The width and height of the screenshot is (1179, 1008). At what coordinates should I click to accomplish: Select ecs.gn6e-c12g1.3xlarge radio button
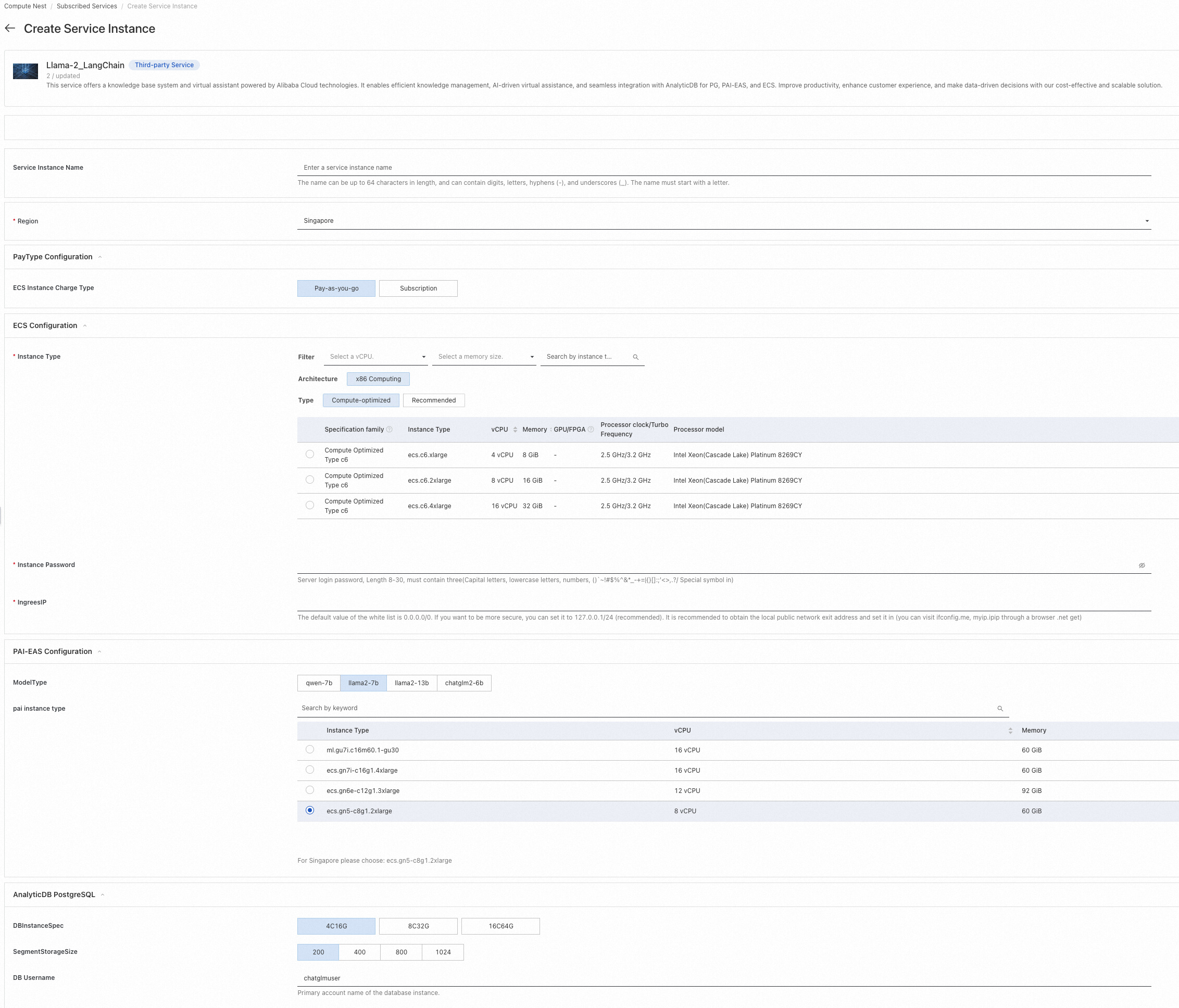click(x=309, y=789)
